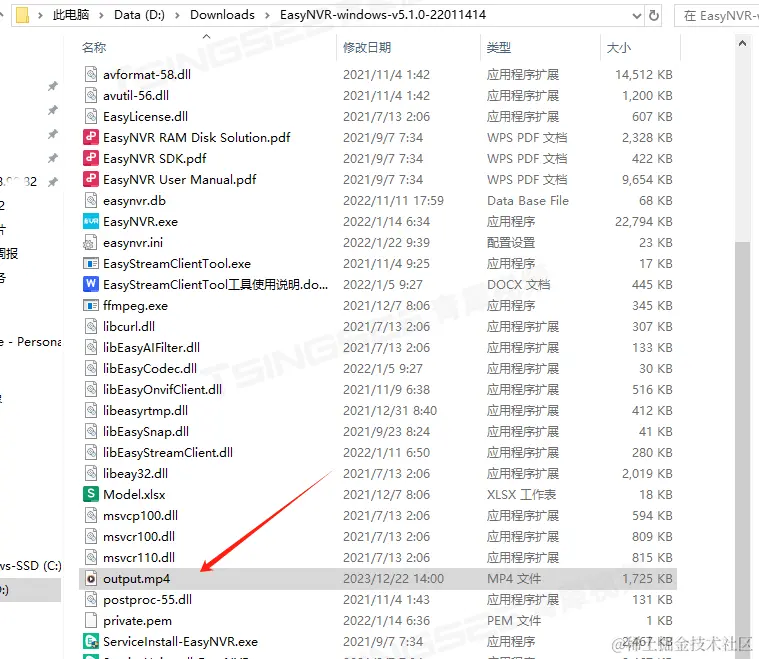Select the libeay32.dll file name
This screenshot has height=659, width=759.
(136, 474)
